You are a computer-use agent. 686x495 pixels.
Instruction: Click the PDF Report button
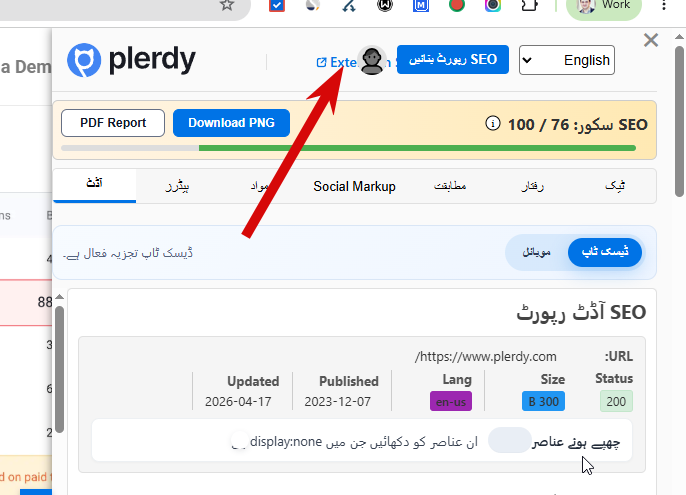[x=113, y=123]
